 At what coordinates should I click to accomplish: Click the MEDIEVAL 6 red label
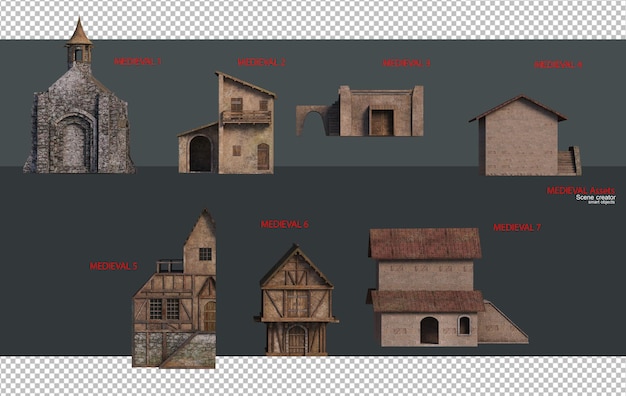(285, 224)
